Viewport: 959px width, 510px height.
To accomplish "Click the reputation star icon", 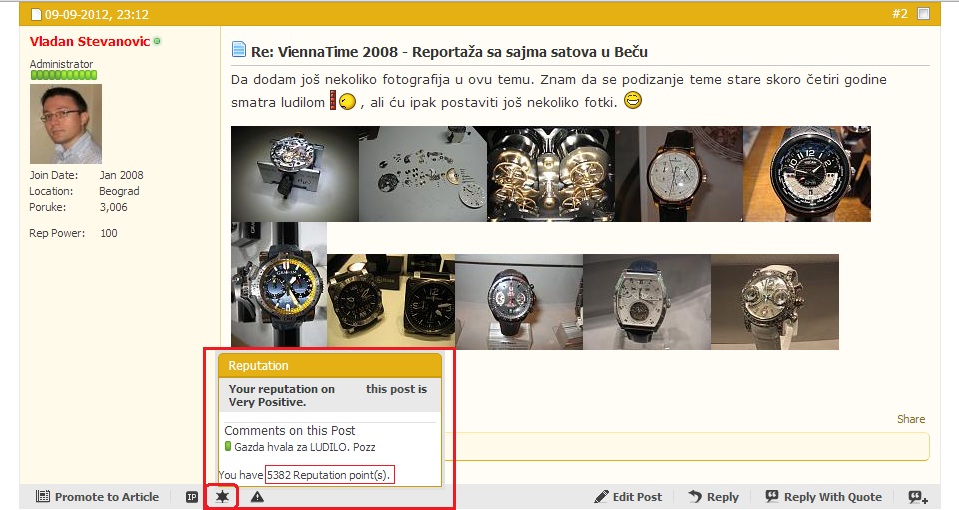I will [222, 497].
